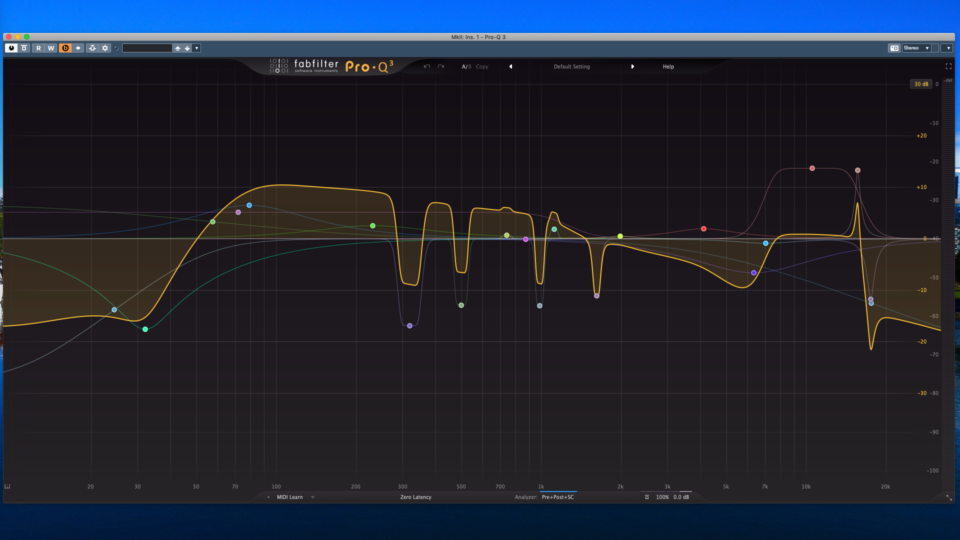Screen dimensions: 960x540
Task: Toggle plugin power bypass button
Action: [x=11, y=48]
